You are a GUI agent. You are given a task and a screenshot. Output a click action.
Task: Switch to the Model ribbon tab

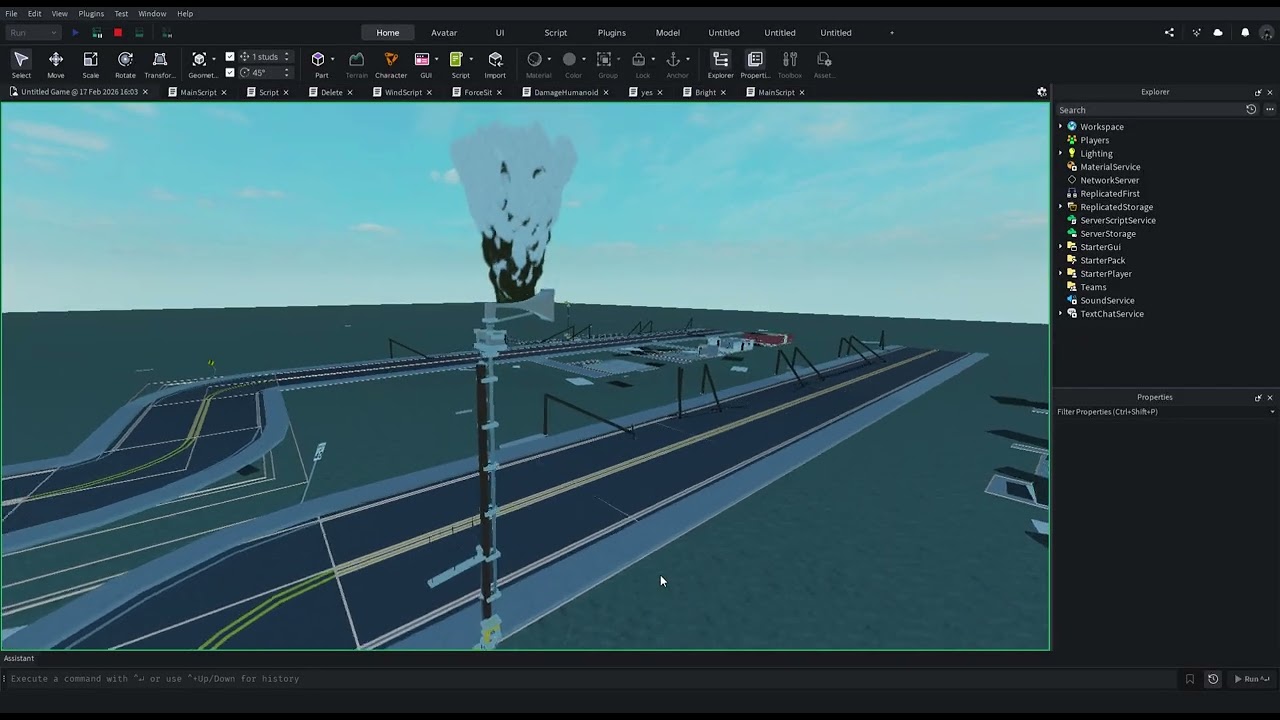(x=668, y=33)
